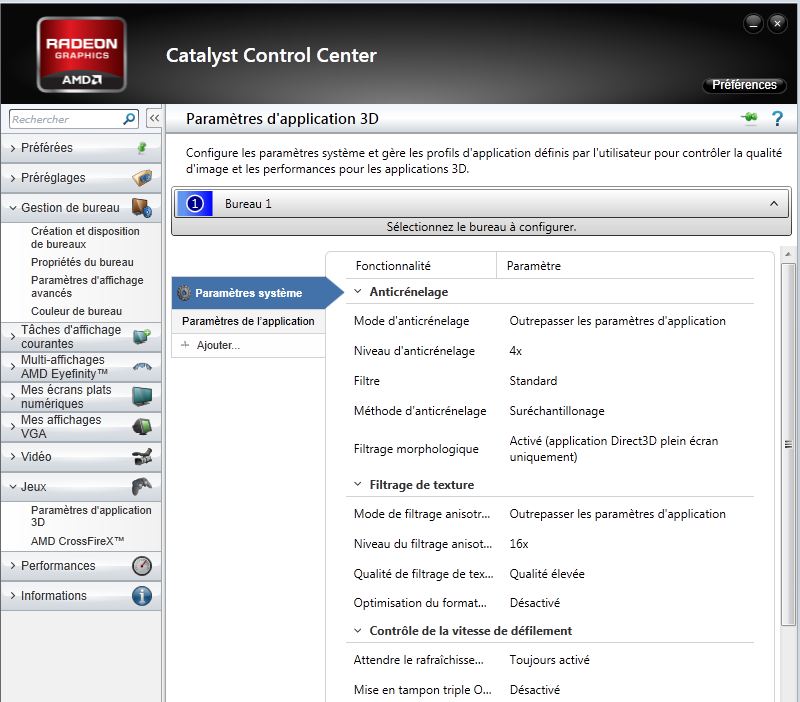Open Création et disposition de bureaux
This screenshot has height=702, width=800.
coord(85,238)
